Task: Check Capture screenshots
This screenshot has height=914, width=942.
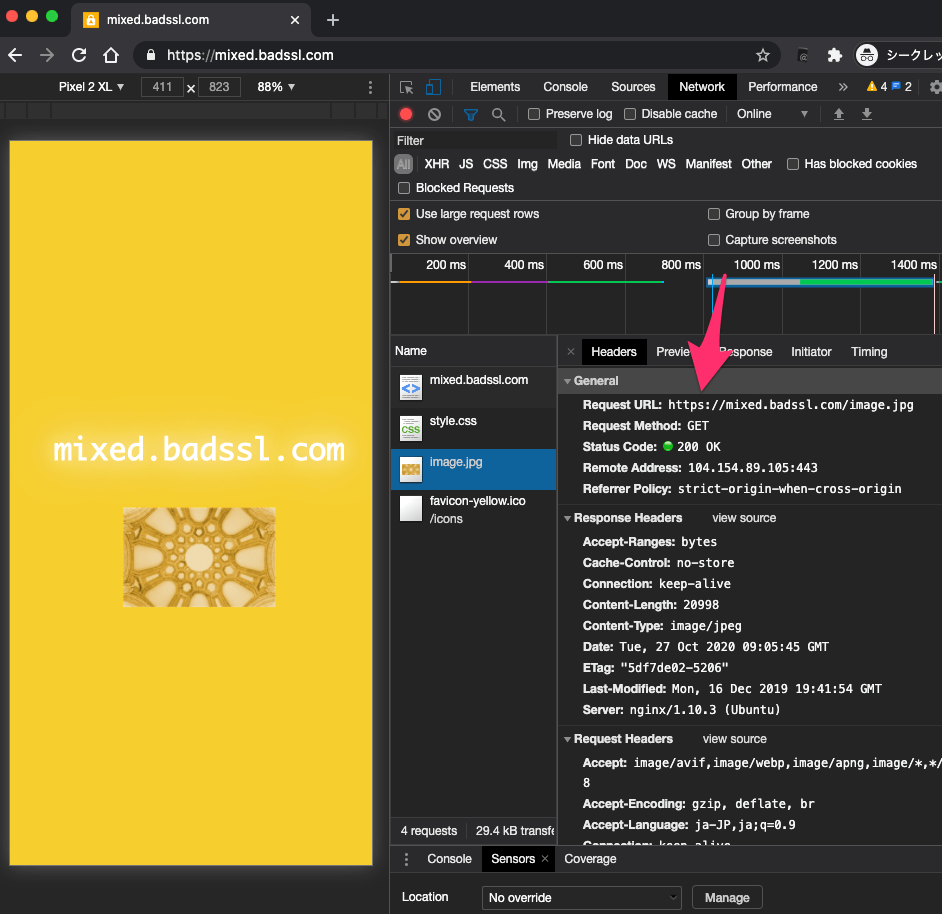Action: point(714,240)
